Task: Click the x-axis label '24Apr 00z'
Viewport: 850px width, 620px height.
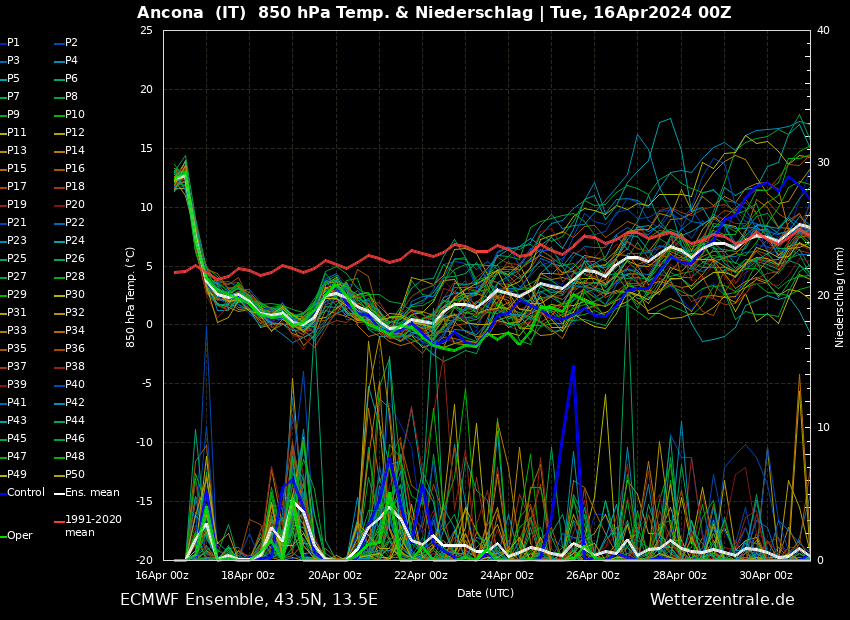Action: coord(507,576)
